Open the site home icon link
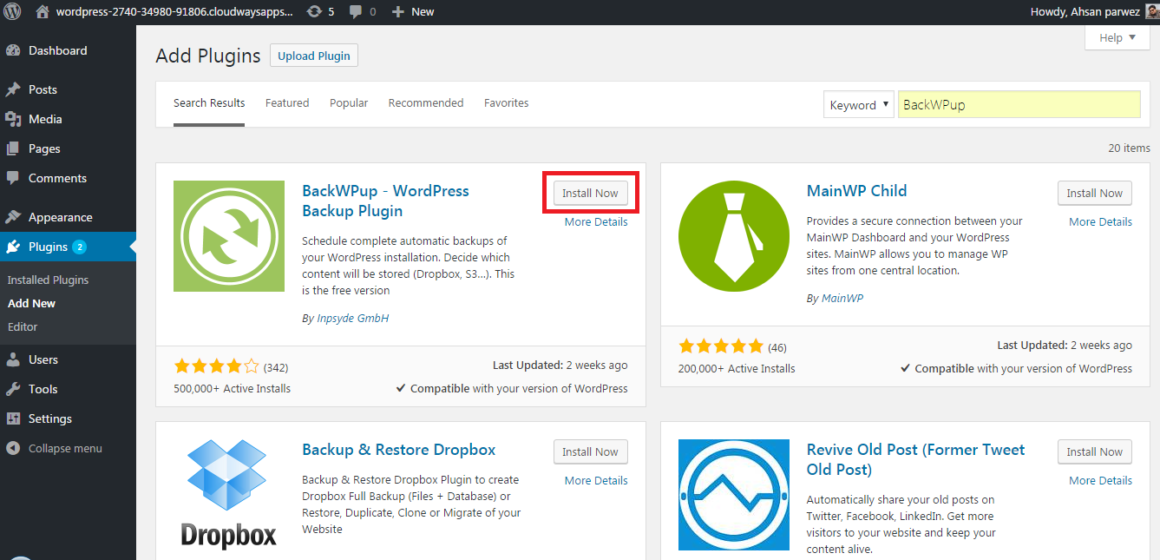 [43, 12]
